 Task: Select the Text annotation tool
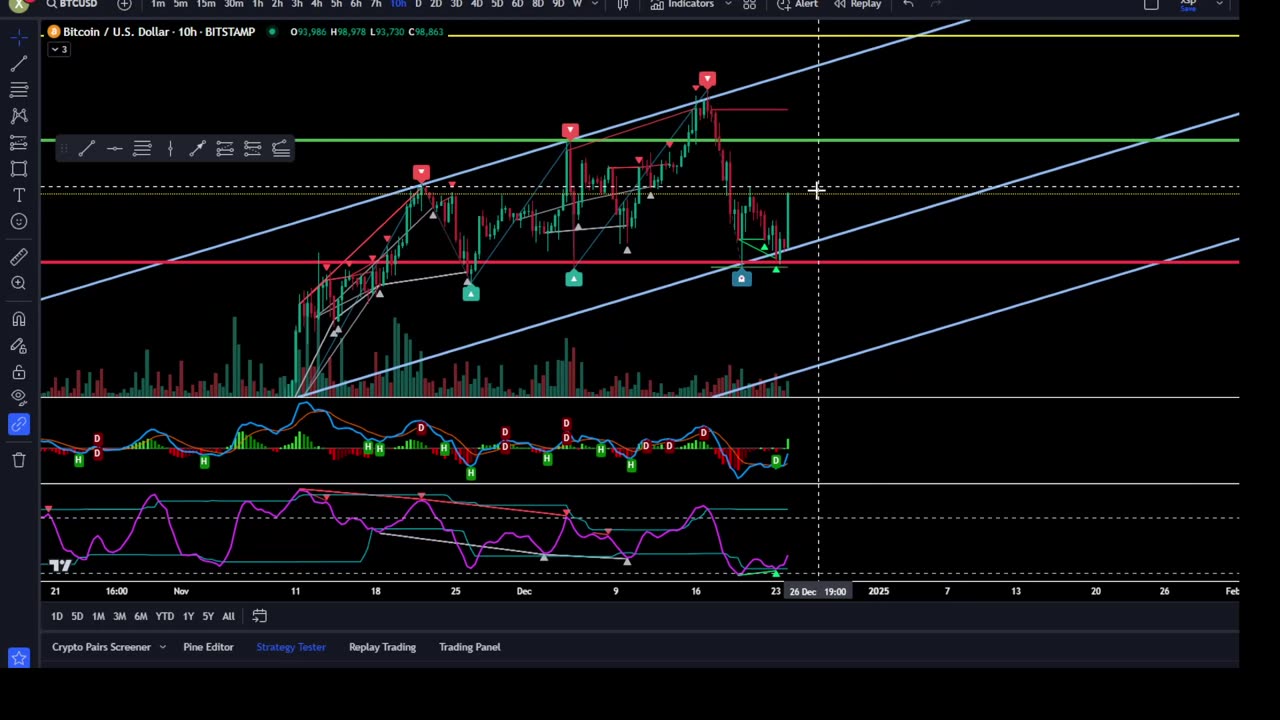(19, 195)
